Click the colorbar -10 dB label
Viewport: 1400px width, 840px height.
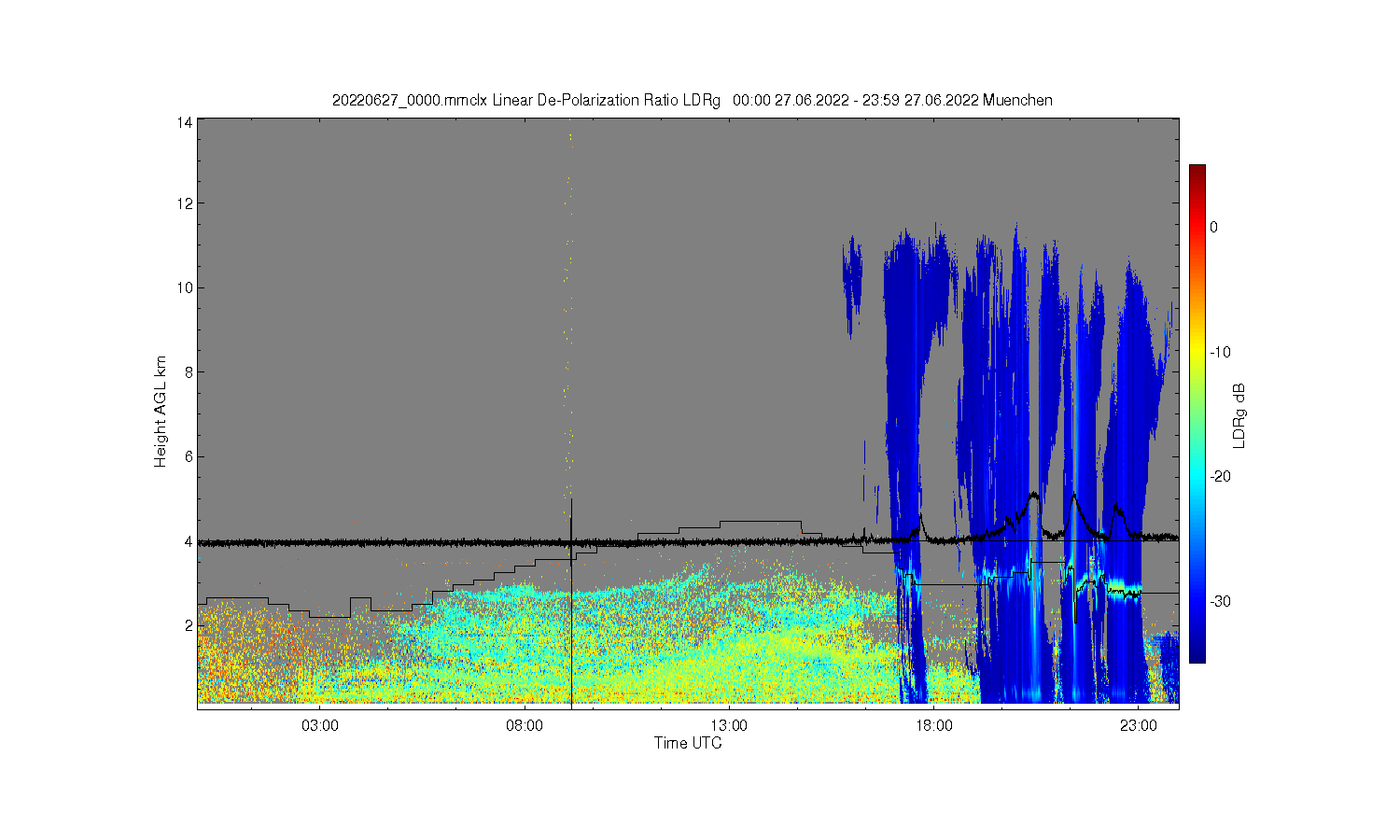(x=1221, y=352)
